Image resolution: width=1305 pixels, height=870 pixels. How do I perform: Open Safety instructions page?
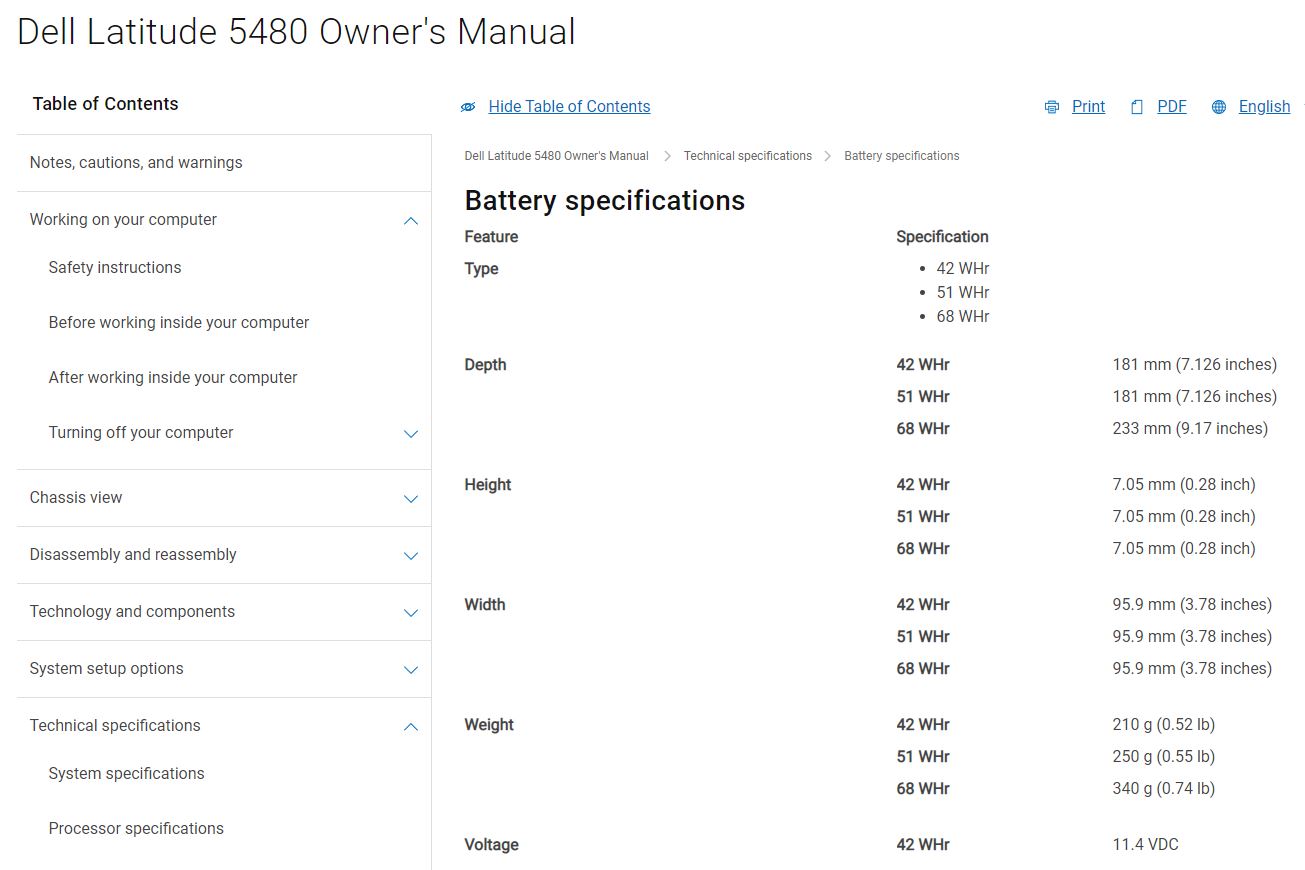coord(115,268)
